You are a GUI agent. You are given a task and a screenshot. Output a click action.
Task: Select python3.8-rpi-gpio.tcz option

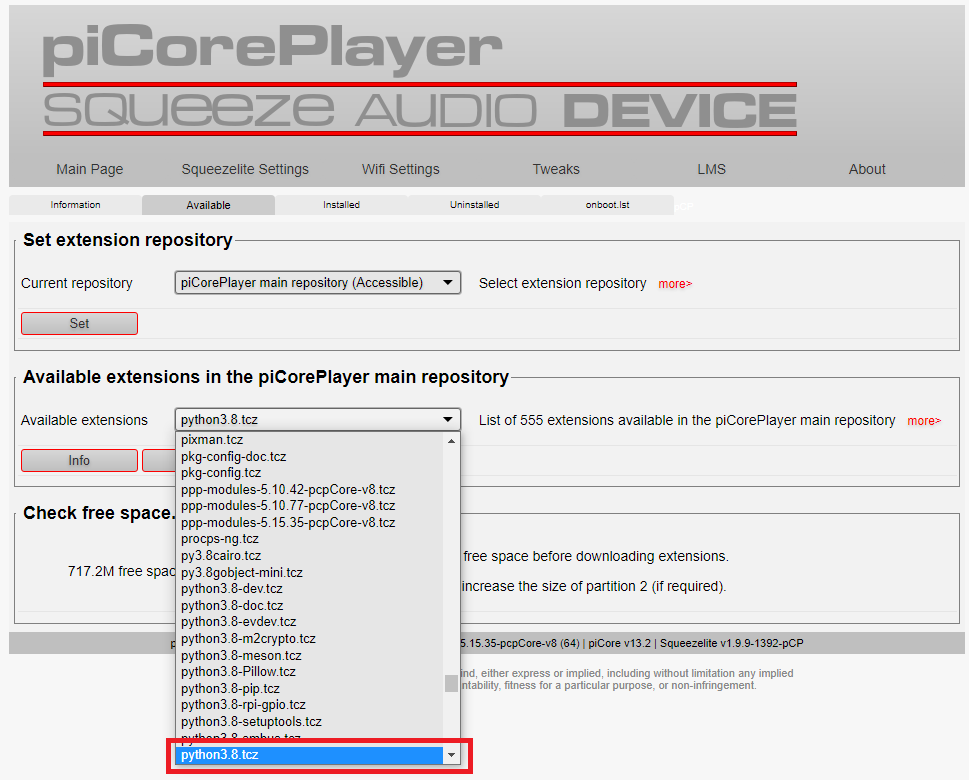tap(310, 705)
